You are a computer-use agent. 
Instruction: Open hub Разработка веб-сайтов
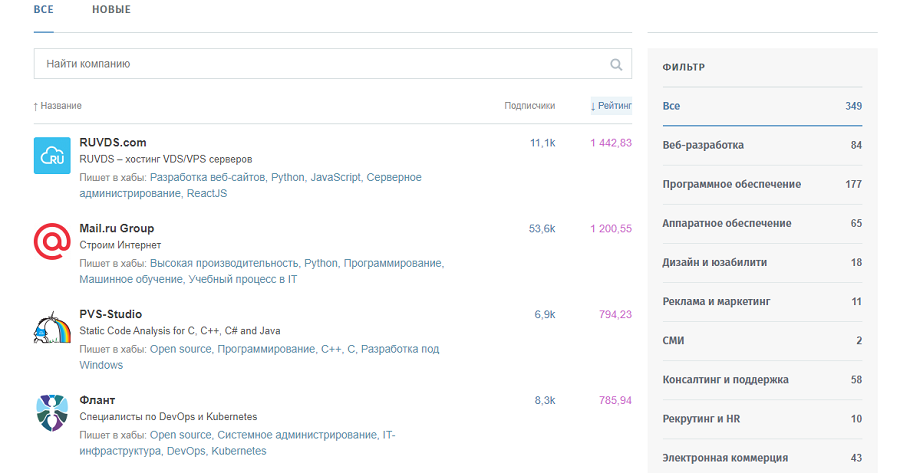pos(207,177)
